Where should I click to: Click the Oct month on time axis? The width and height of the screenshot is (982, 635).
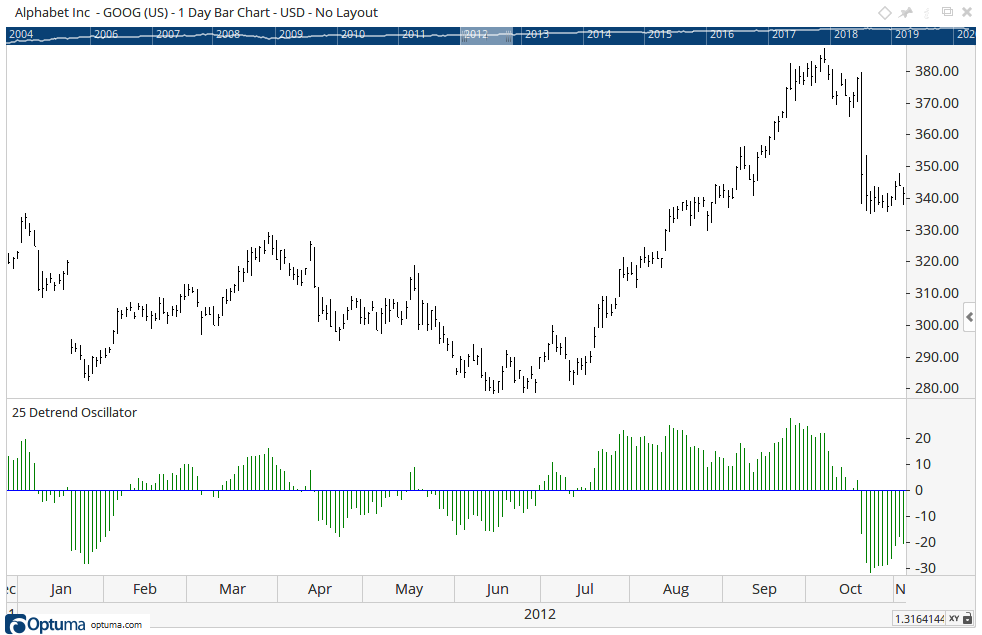(850, 589)
